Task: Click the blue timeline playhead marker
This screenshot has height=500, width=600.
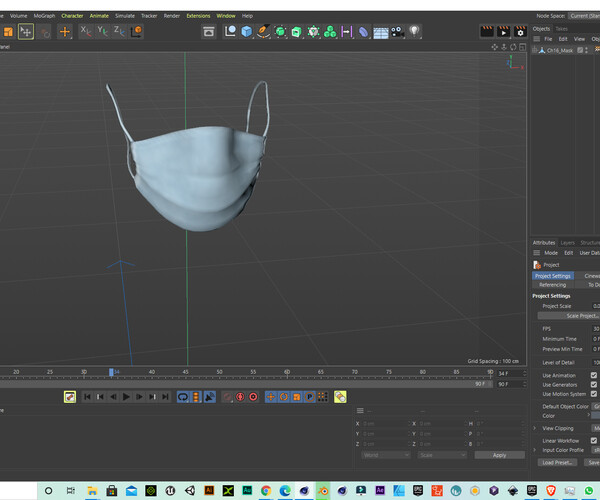Action: (x=111, y=372)
